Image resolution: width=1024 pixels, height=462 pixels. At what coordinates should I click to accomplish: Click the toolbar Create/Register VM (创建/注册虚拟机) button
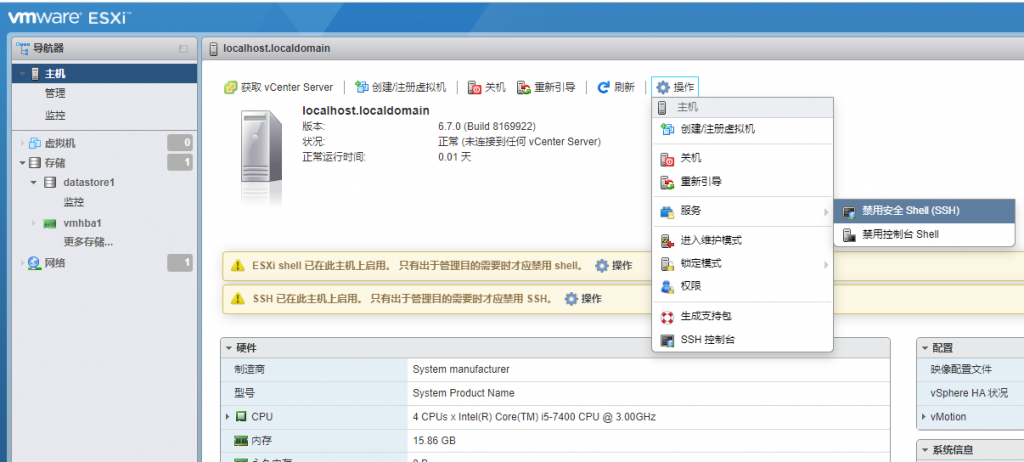(401, 88)
